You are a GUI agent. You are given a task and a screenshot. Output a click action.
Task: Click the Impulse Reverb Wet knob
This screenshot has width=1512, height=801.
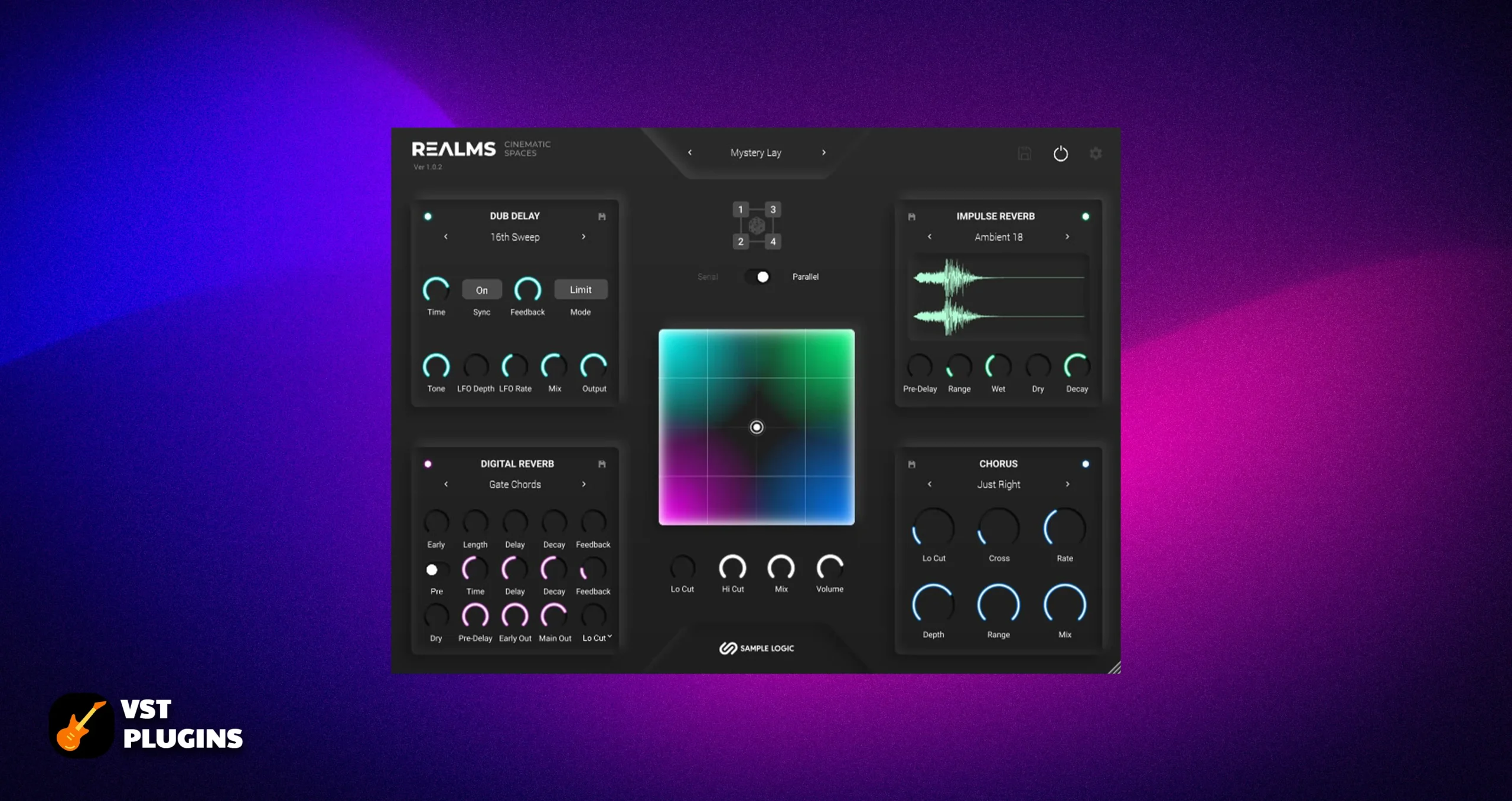pyautogui.click(x=998, y=367)
